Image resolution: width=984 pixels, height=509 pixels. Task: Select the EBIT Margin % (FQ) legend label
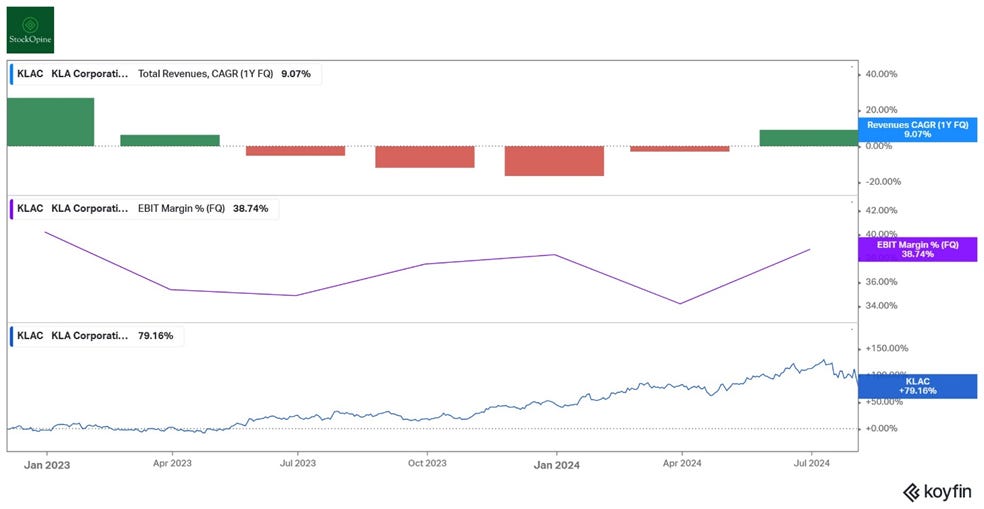tap(144, 209)
